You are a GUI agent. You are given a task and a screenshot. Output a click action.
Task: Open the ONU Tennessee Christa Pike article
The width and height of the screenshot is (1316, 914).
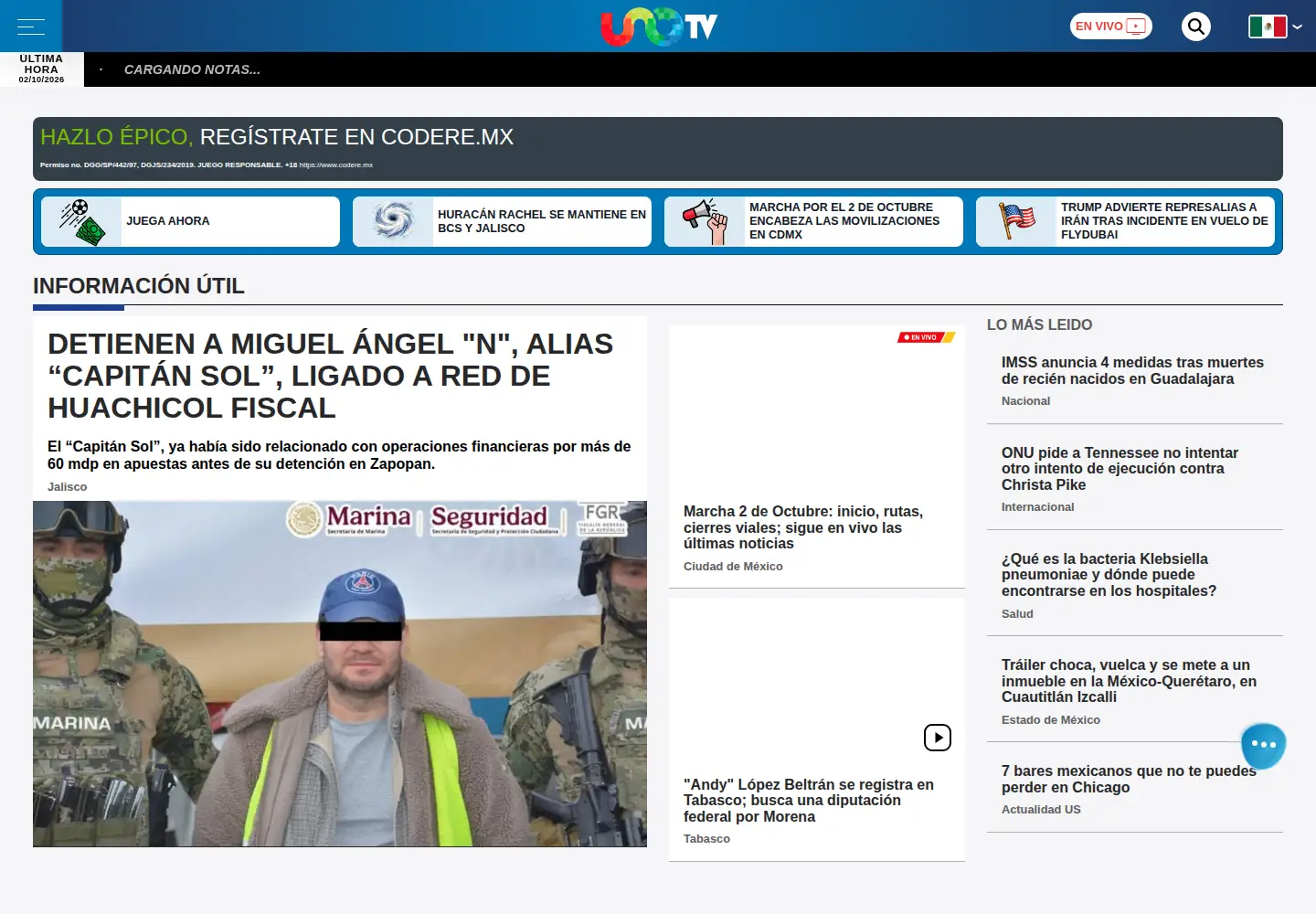1120,469
